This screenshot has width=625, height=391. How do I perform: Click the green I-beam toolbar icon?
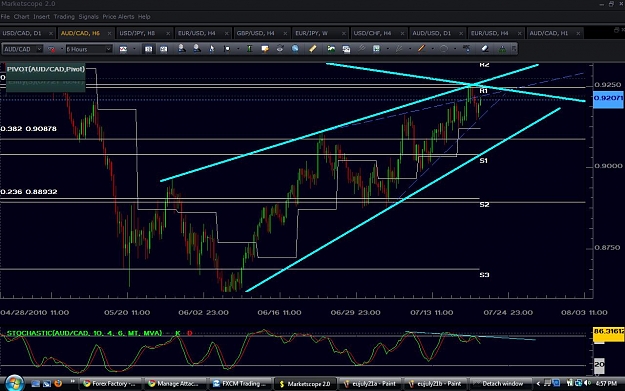click(x=249, y=49)
